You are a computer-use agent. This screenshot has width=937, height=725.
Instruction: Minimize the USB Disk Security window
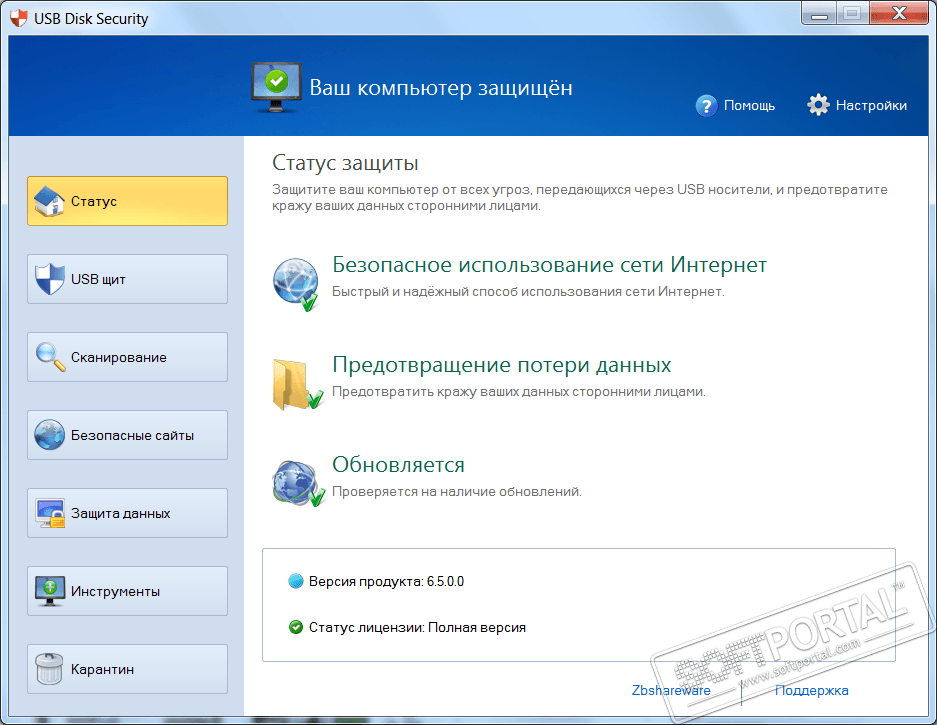[x=819, y=13]
